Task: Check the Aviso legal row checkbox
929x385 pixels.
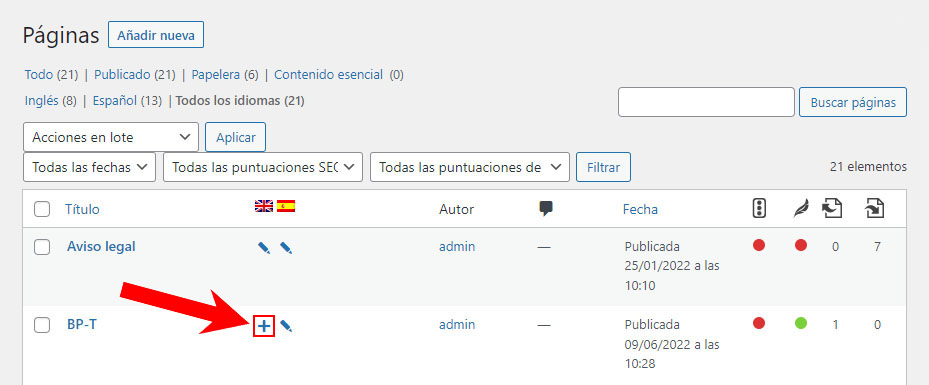Action: [x=41, y=247]
